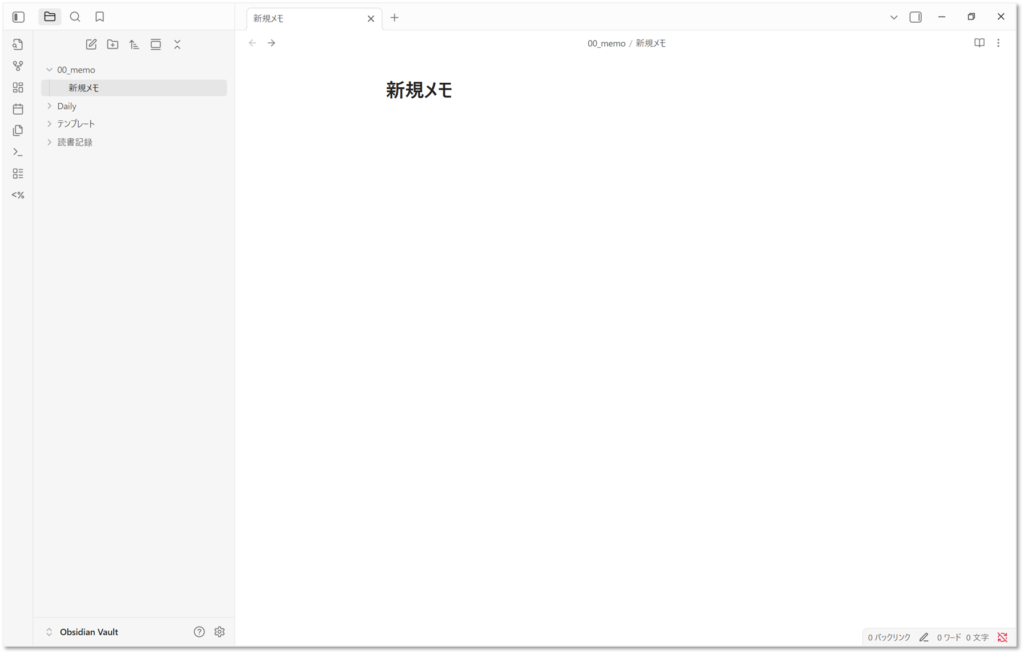Open the tab list dropdown chevron
Image resolution: width=1024 pixels, height=654 pixels.
point(893,17)
